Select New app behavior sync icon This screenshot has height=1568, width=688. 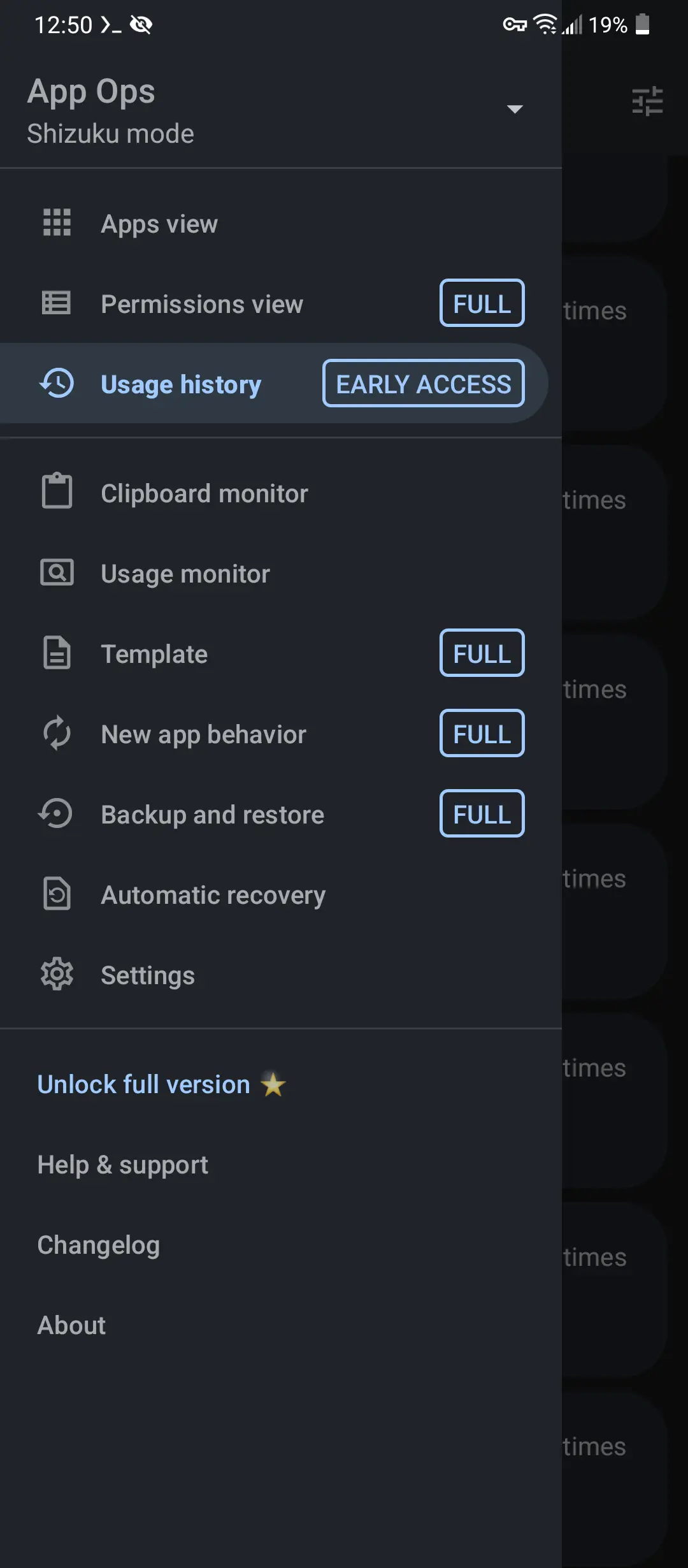pyautogui.click(x=57, y=733)
